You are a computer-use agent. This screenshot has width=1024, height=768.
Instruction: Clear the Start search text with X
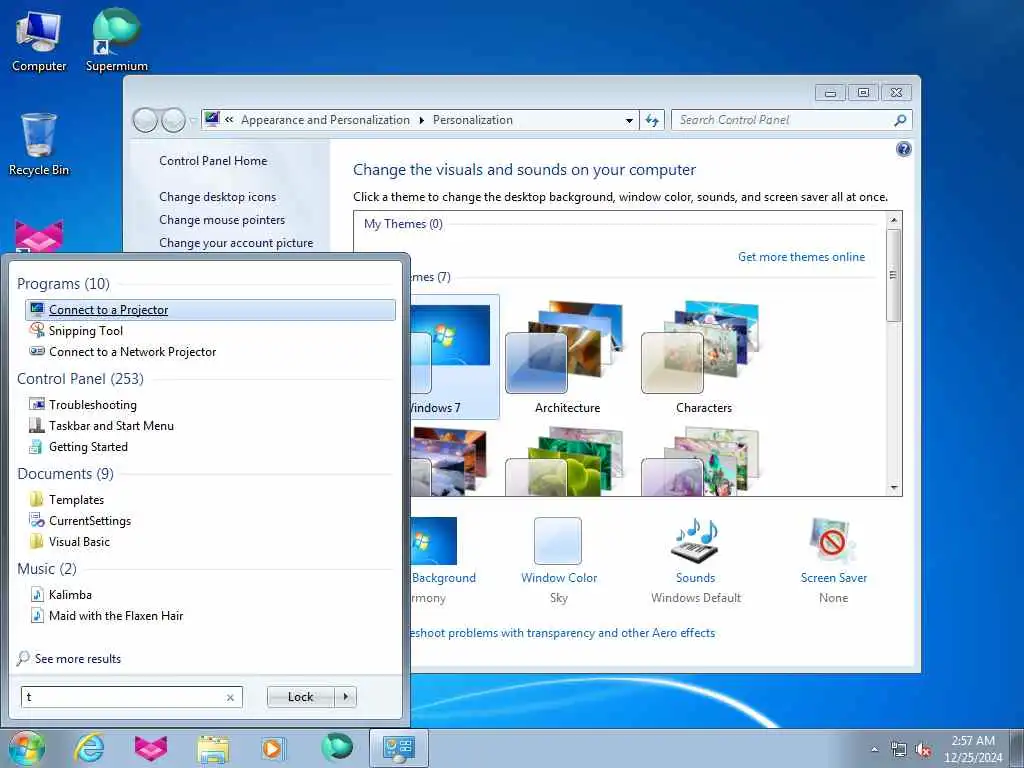tap(230, 697)
